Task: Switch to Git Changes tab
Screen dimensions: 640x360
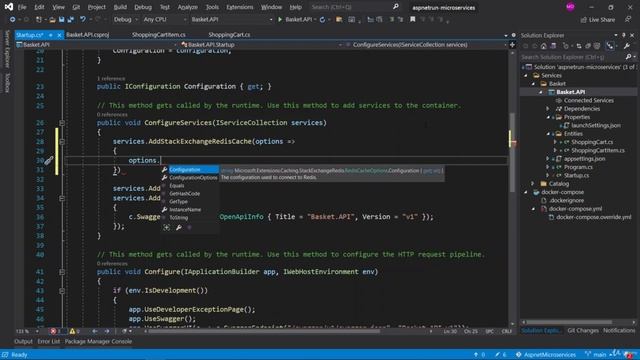Action: 582,330
